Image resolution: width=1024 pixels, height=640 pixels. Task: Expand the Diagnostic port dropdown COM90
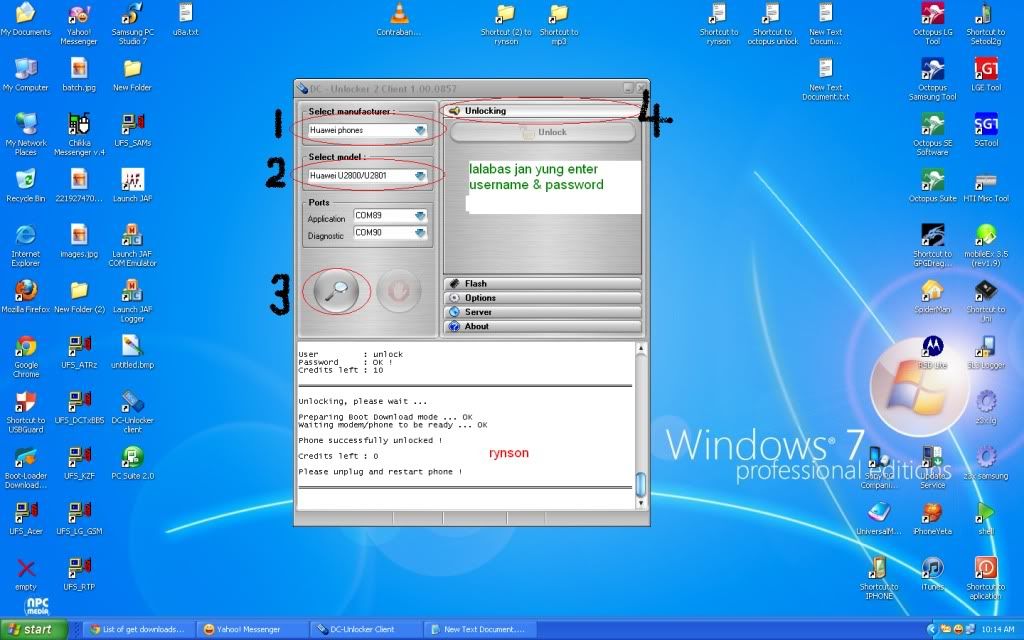click(390, 232)
